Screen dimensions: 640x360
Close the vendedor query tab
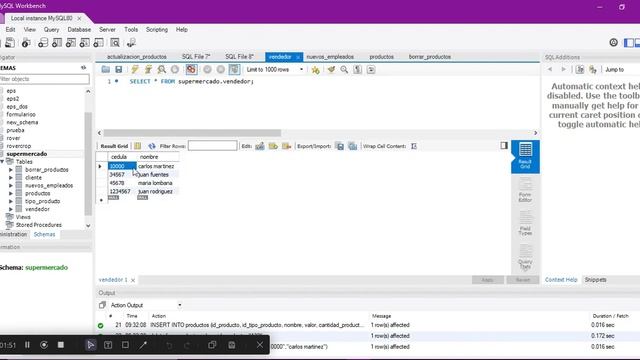298,57
